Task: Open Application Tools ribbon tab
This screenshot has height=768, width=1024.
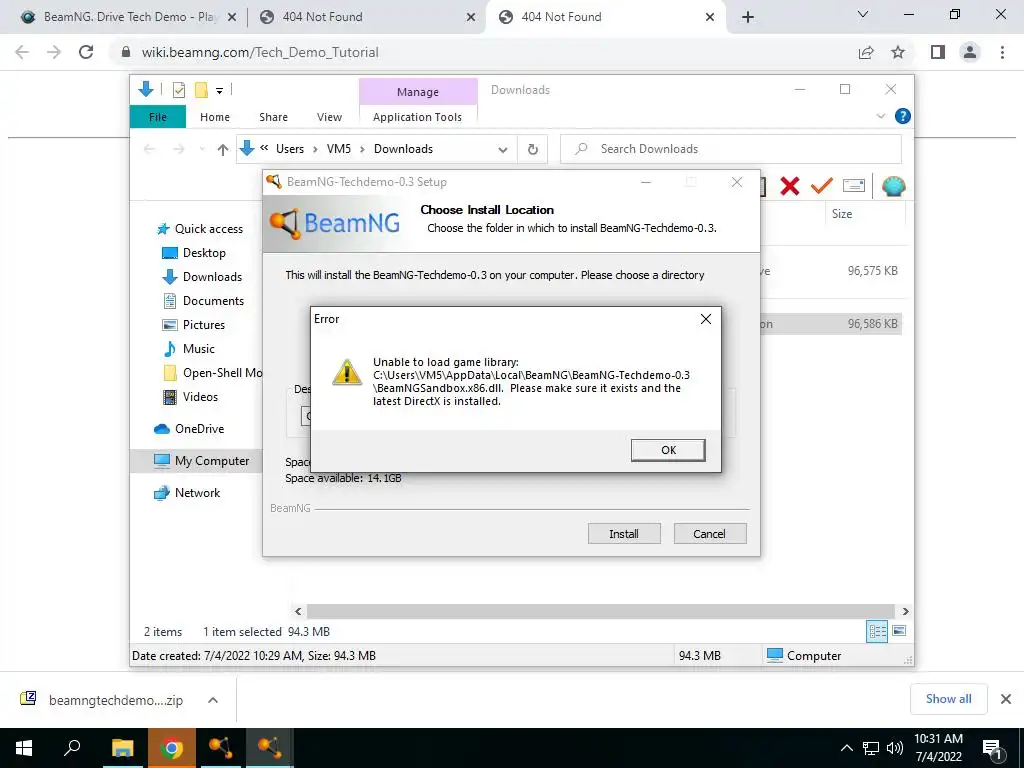Action: [x=417, y=117]
